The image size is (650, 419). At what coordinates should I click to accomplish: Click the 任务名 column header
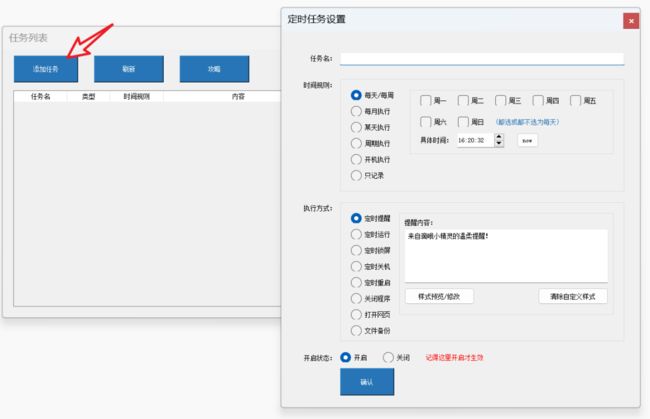coord(41,96)
